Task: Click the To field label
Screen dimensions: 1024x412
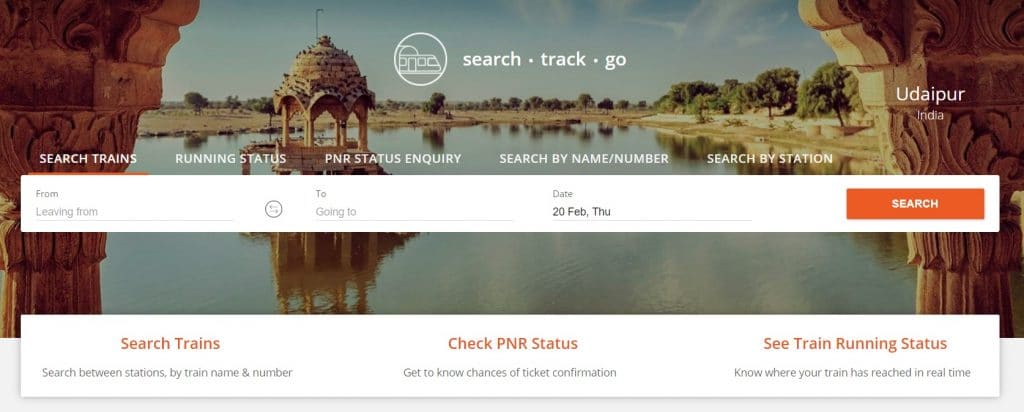Action: 321,194
